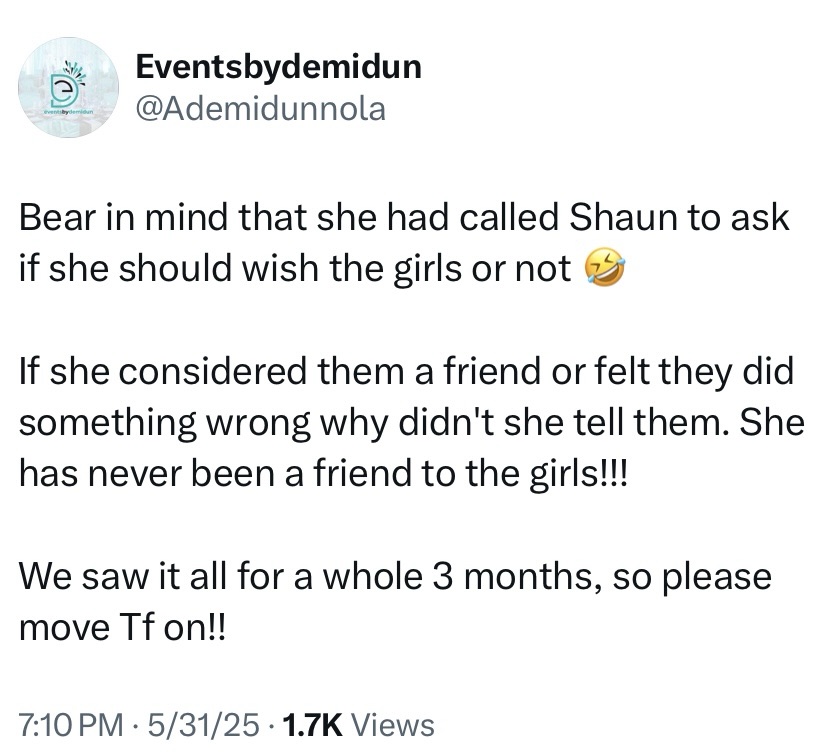This screenshot has width=828, height=754.
Task: Open the Eventsbydemidun profile avatar
Action: pyautogui.click(x=68, y=88)
